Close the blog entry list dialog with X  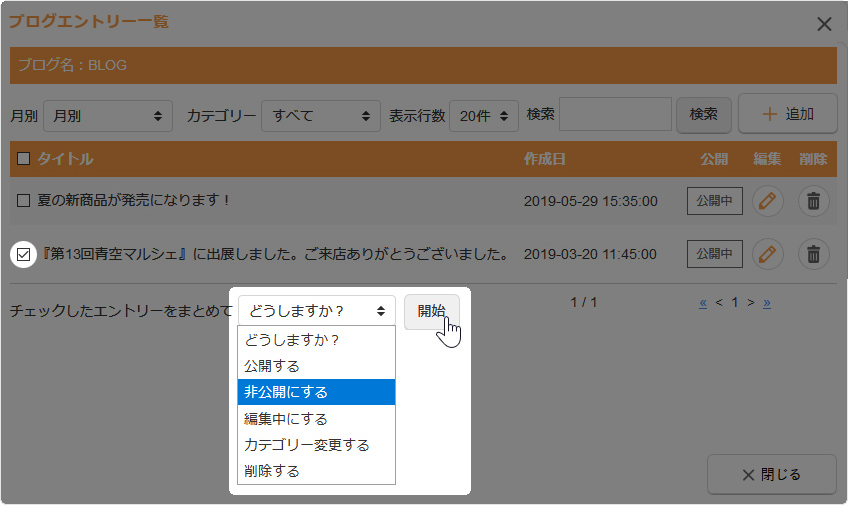point(824,24)
